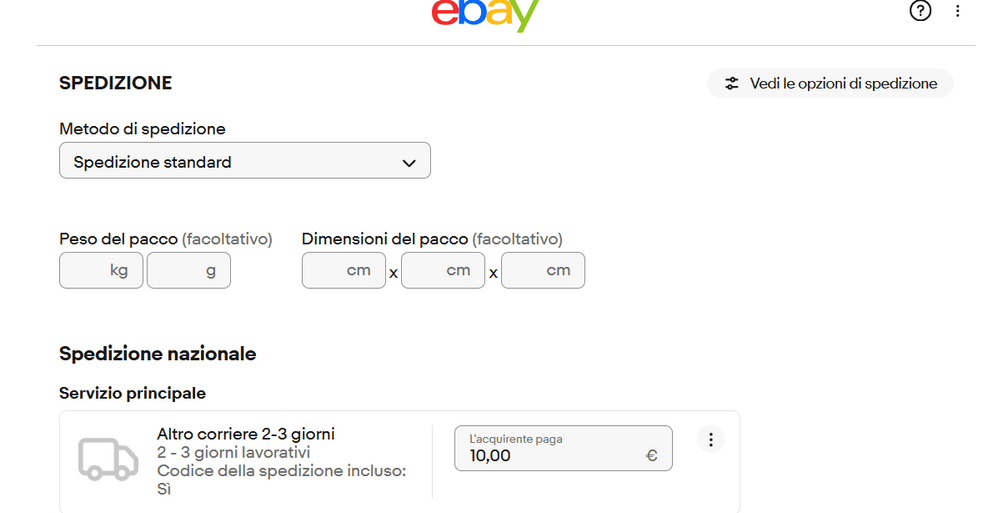Click the sliders icon beside shipping options
The width and height of the screenshot is (998, 513).
point(732,83)
